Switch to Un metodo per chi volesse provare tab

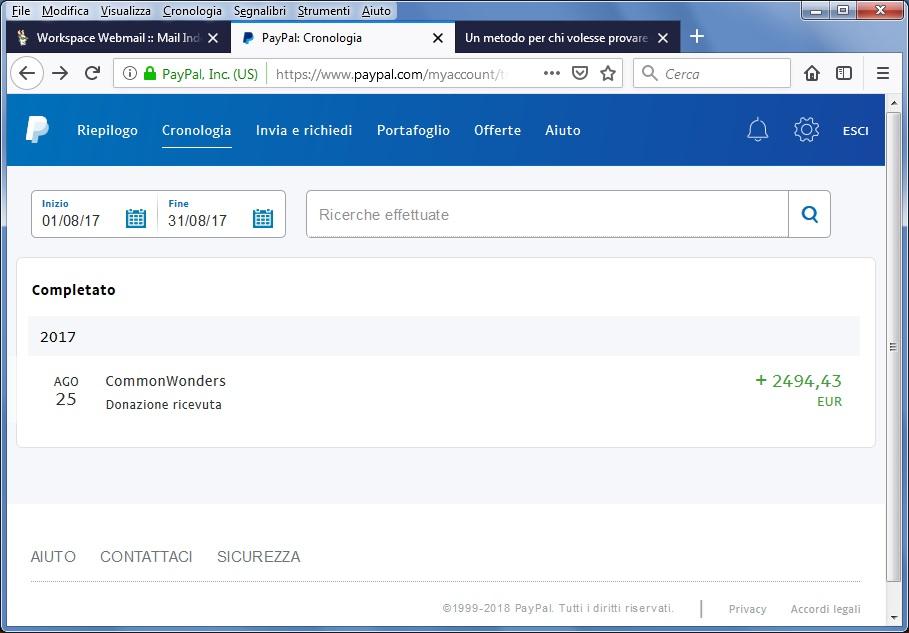(x=567, y=38)
